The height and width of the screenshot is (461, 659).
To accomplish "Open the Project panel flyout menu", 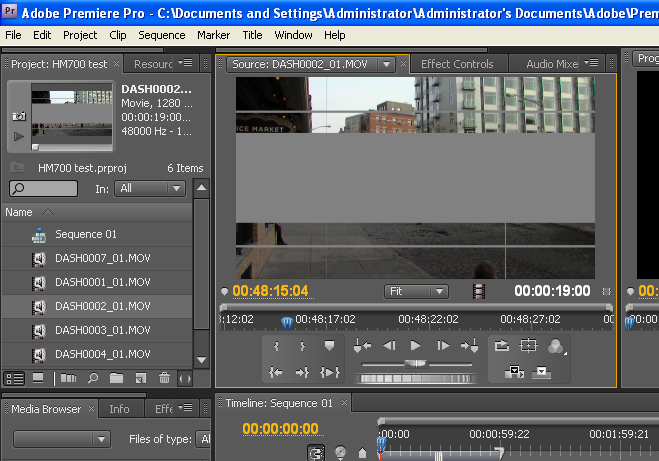I will [x=185, y=63].
